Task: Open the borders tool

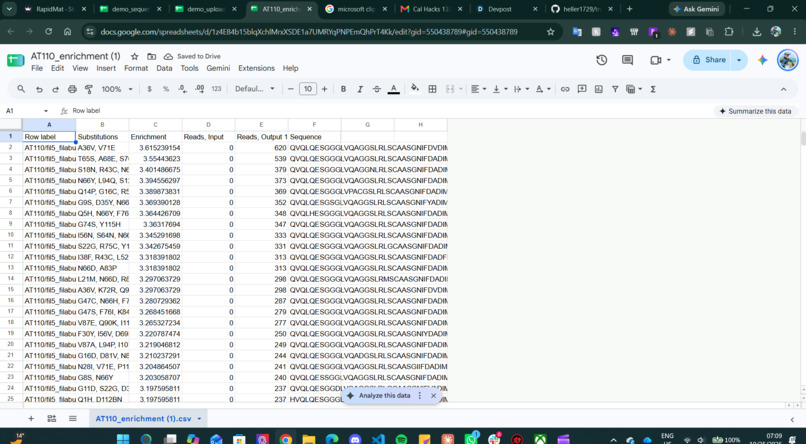Action: (x=432, y=89)
